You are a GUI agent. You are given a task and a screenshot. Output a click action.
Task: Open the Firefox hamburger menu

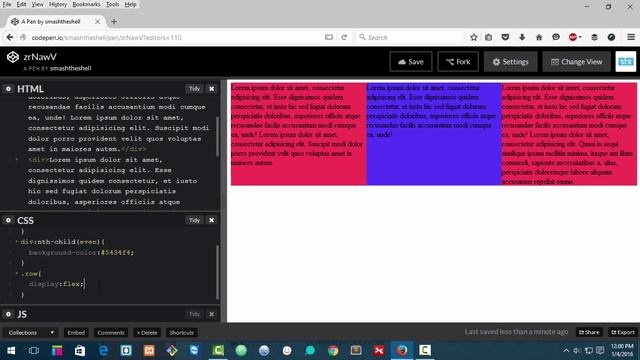pyautogui.click(x=631, y=37)
